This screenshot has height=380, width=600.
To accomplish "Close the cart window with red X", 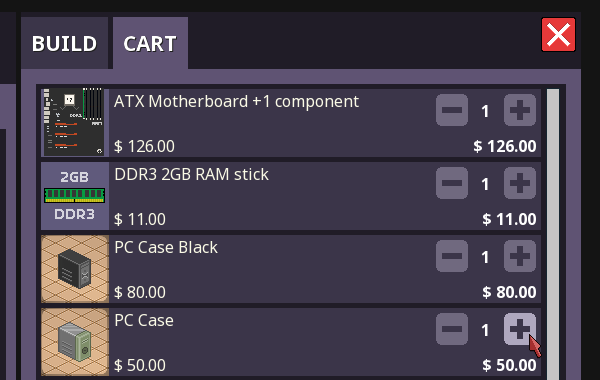I will [558, 34].
